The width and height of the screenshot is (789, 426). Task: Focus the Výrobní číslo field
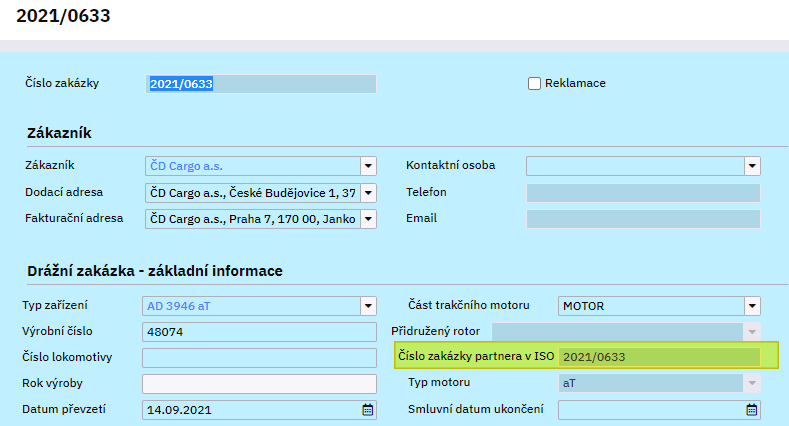click(259, 331)
